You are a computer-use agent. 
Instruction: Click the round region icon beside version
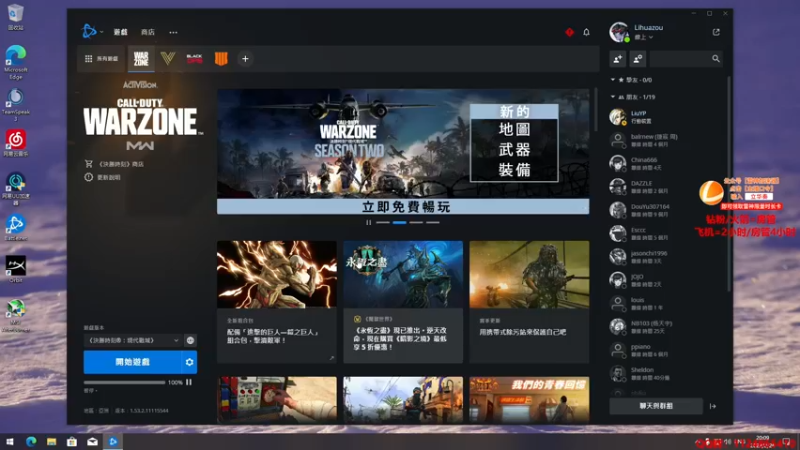(x=190, y=340)
